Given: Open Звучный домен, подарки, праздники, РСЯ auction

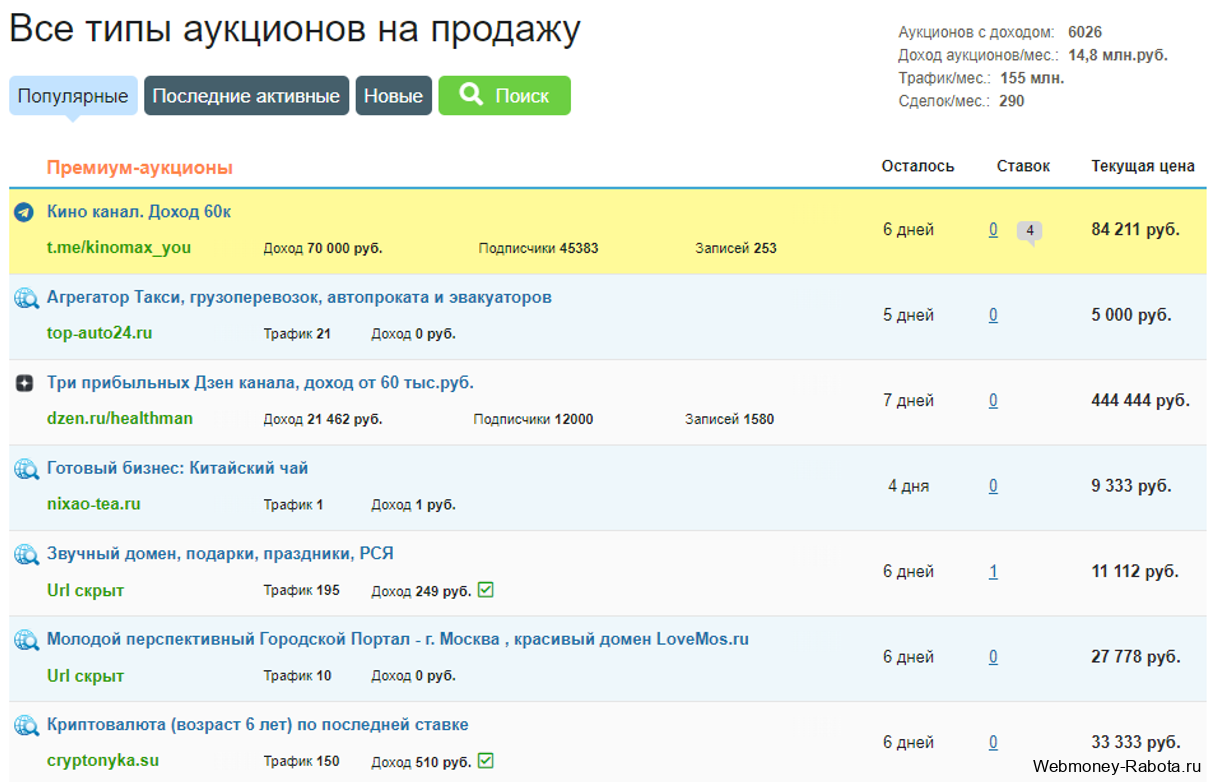Looking at the screenshot, I should [220, 554].
